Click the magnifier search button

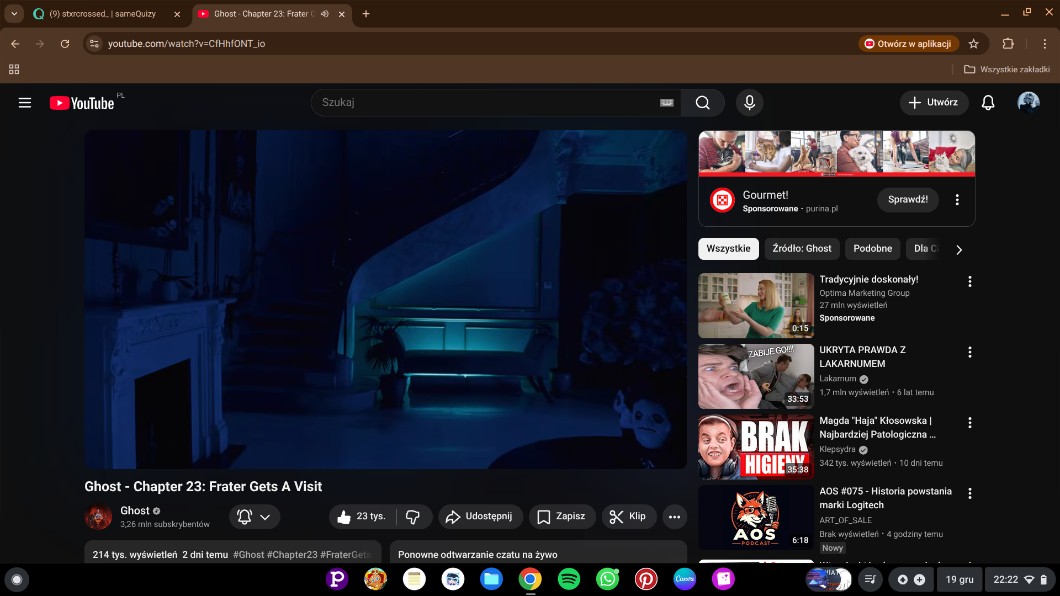(703, 103)
